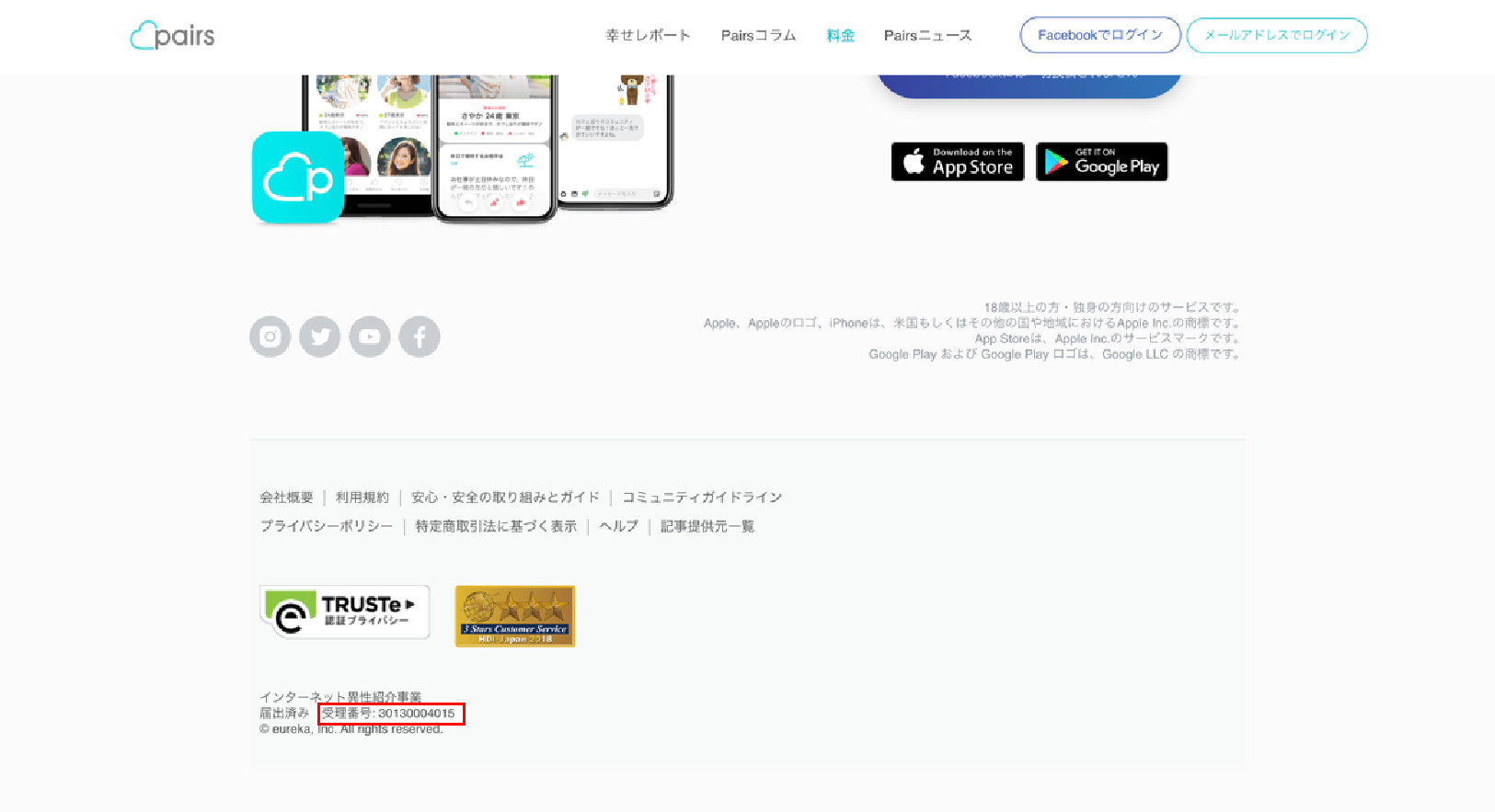Open the YouTube social icon
Screen dimensions: 1495x812
370,337
